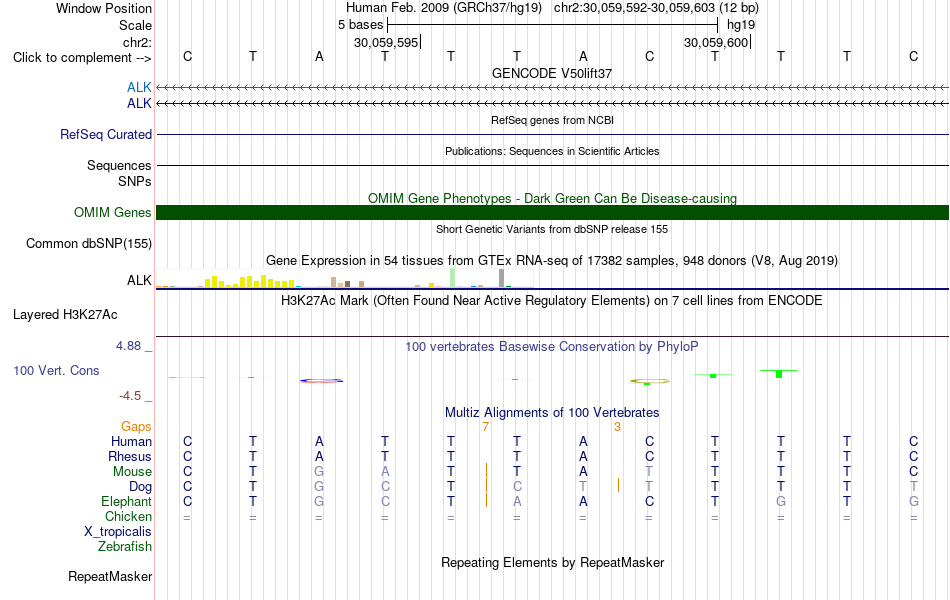Click the Zebrafish species label

click(125, 547)
